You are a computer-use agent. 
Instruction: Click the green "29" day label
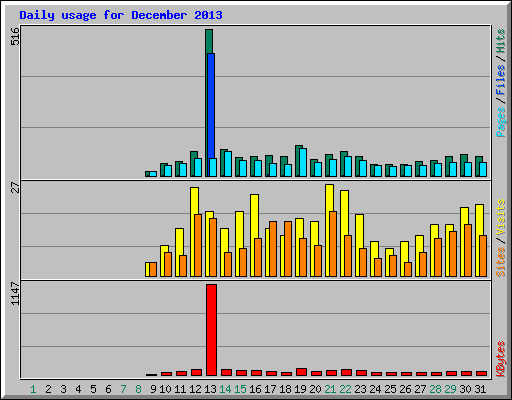[x=450, y=389]
